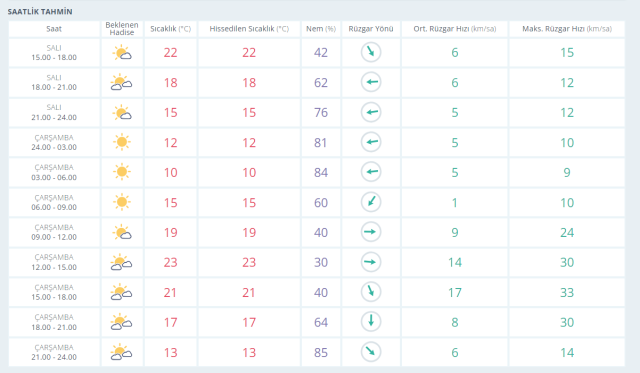This screenshot has height=373, width=640.
Task: Click wind direction arrow for SALI 18.00 - 21.00
Action: coord(371,82)
